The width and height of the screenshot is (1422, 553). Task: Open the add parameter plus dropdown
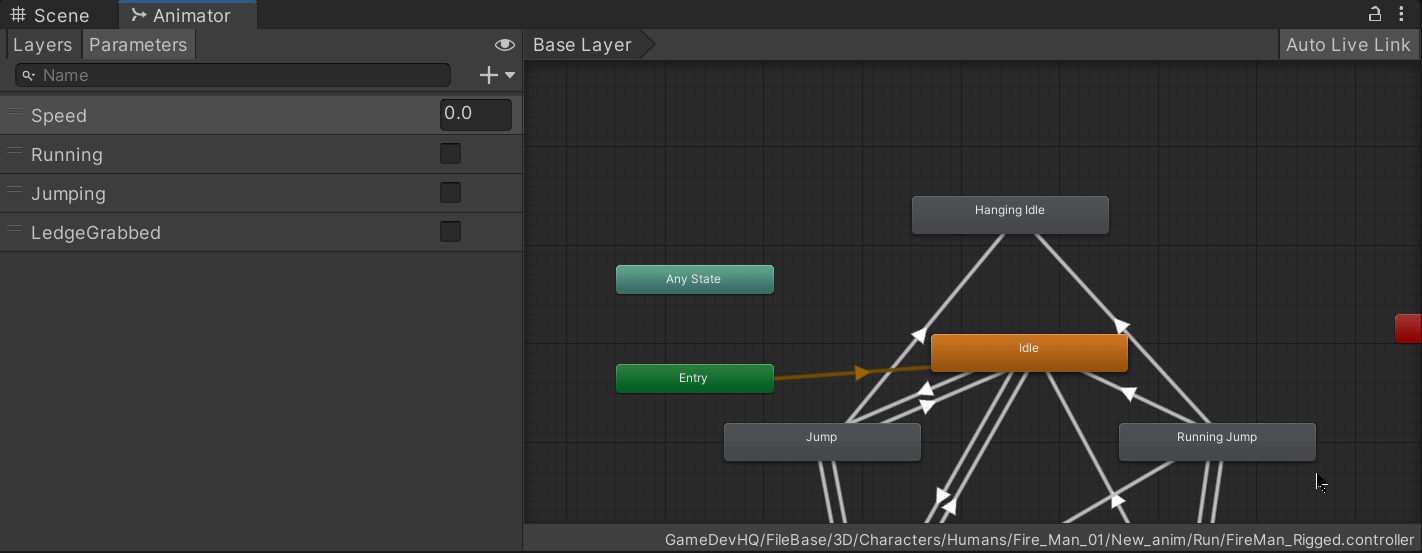point(497,75)
